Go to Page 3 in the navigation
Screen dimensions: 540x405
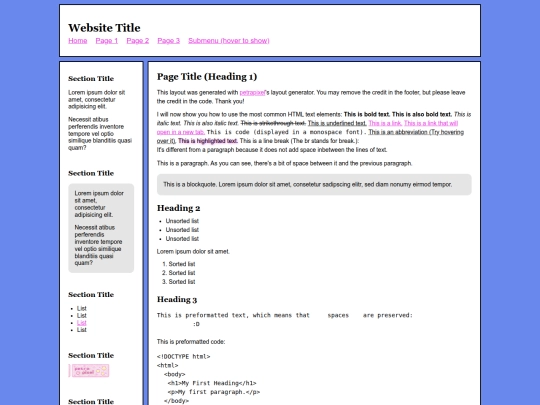169,41
